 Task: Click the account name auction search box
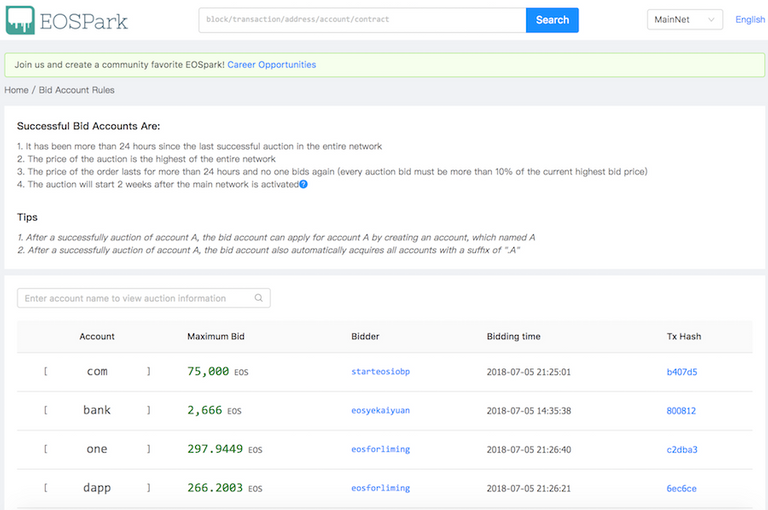pos(138,298)
